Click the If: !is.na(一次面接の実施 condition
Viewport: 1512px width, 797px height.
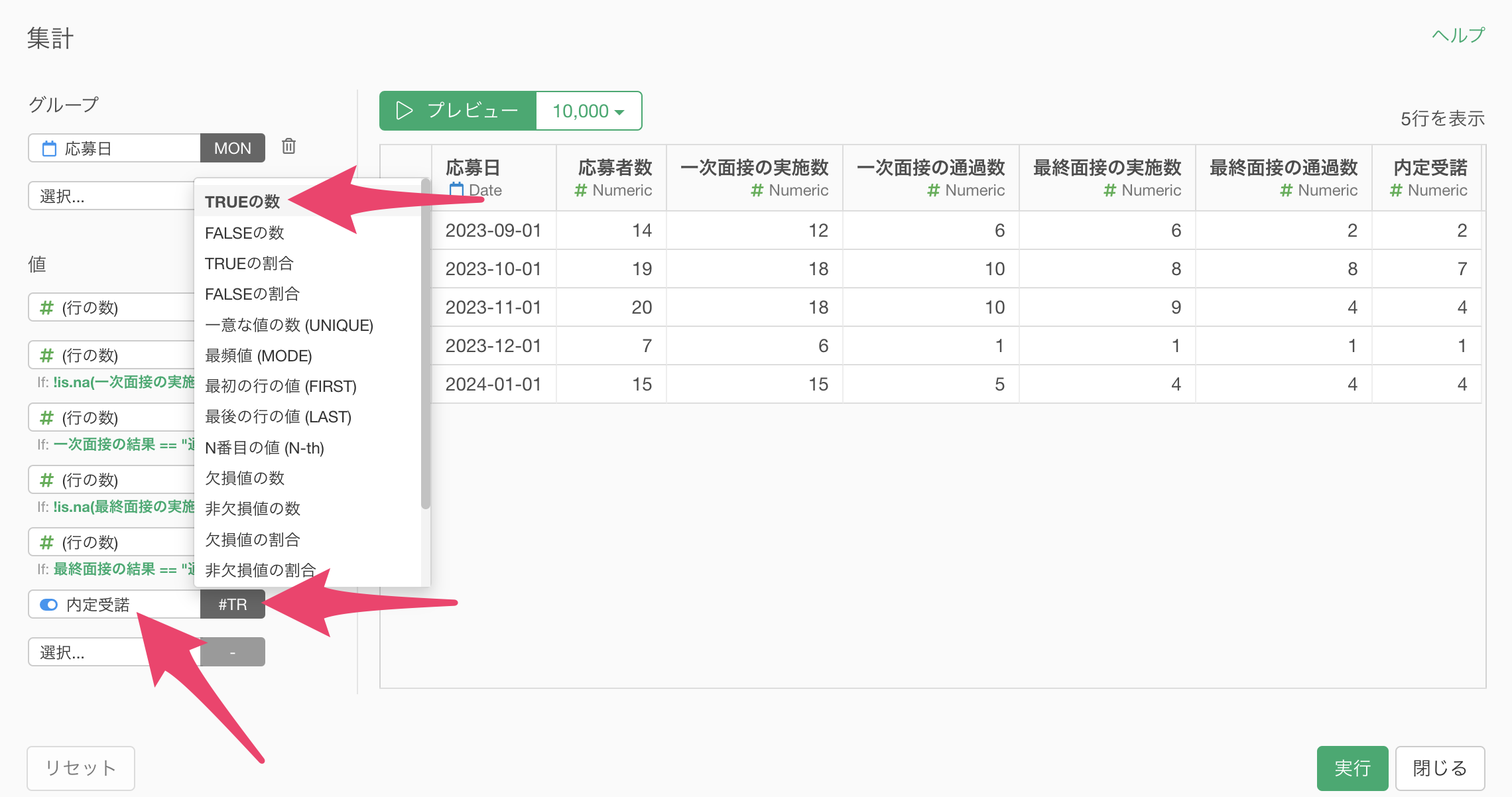(x=116, y=382)
